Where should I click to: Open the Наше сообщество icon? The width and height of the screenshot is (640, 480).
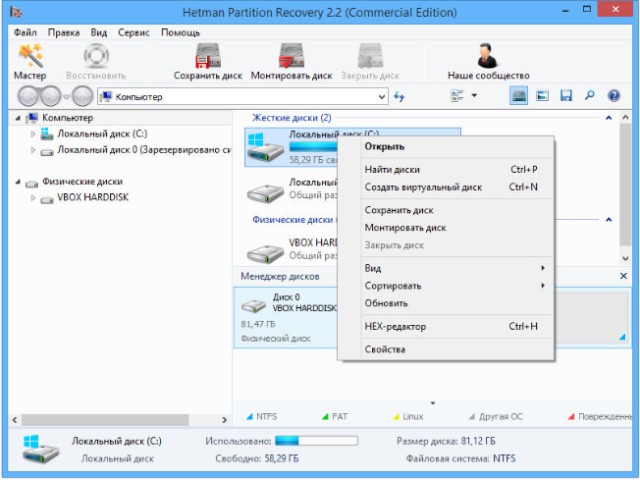pos(488,56)
